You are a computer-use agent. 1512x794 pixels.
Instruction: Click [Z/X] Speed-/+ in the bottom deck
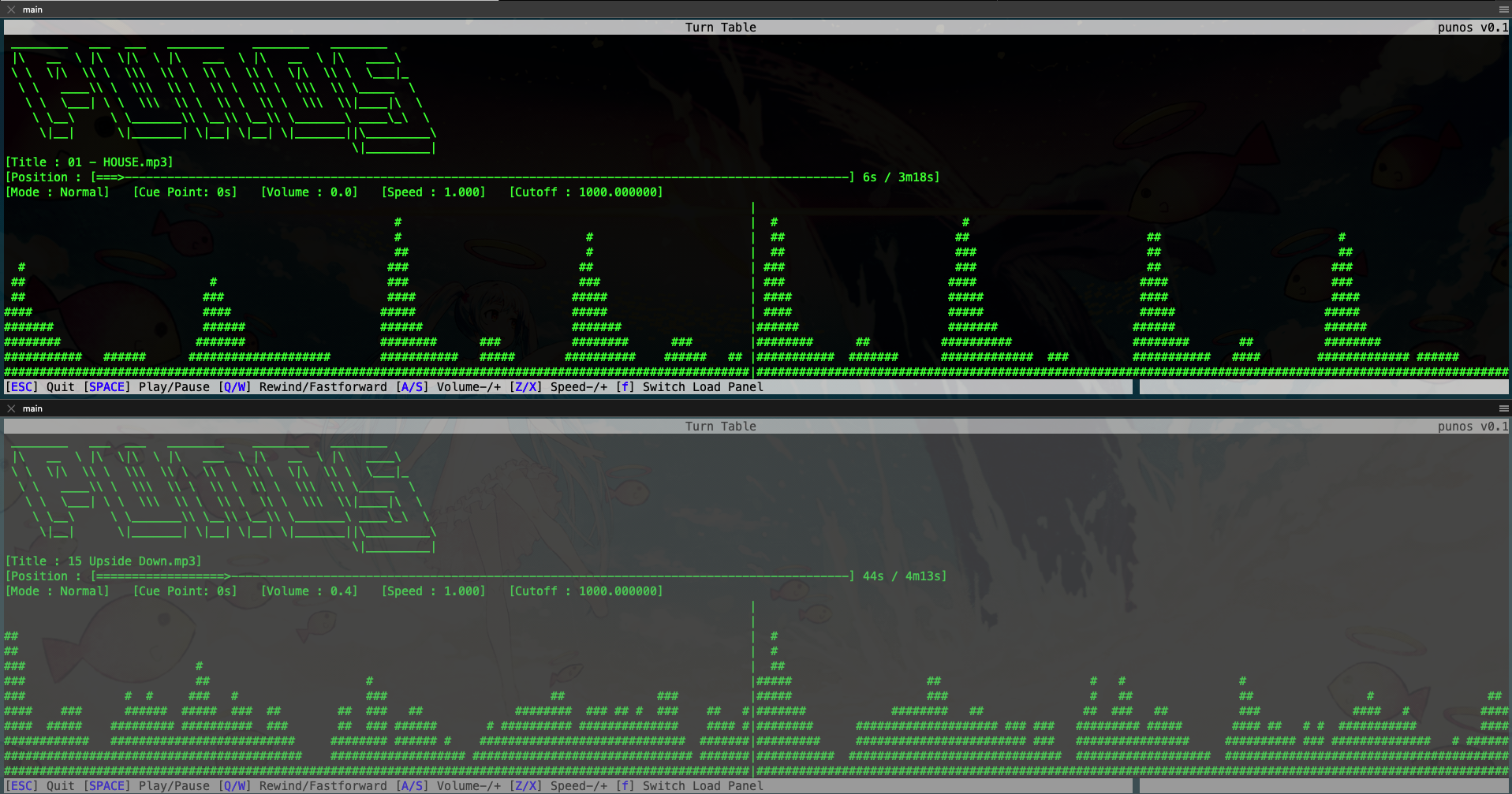tap(558, 786)
